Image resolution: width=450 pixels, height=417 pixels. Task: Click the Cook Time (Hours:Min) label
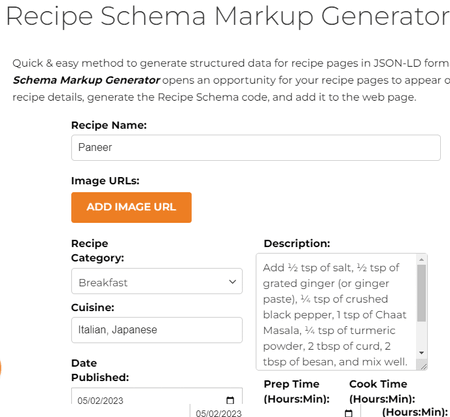pyautogui.click(x=382, y=391)
